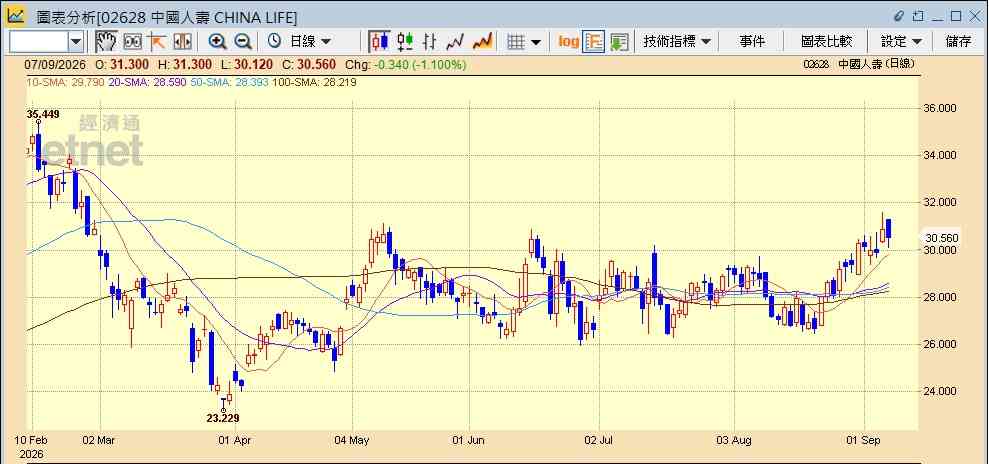The image size is (989, 464).
Task: Click the current price tag 30.560
Action: tap(941, 238)
